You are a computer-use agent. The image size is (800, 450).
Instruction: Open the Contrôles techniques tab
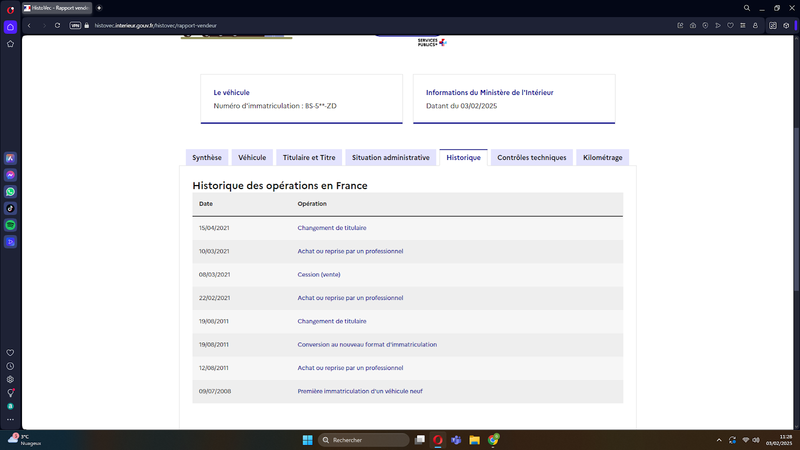[532, 158]
